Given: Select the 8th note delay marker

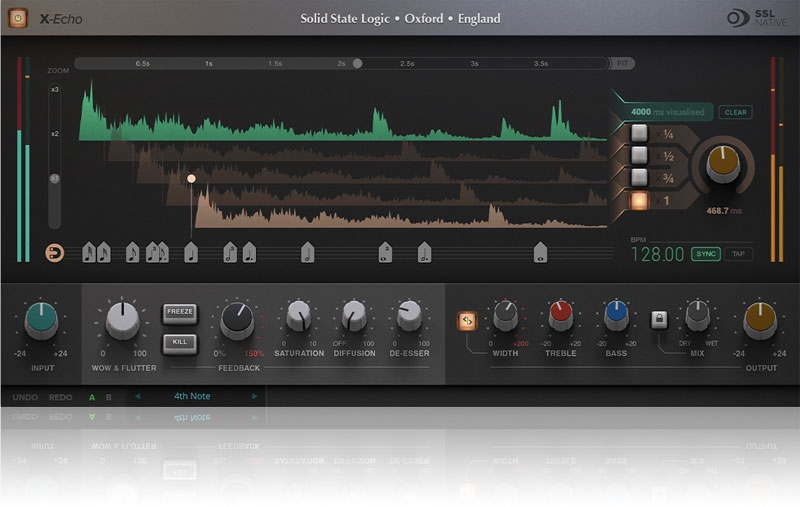Looking at the screenshot, I should (x=133, y=252).
